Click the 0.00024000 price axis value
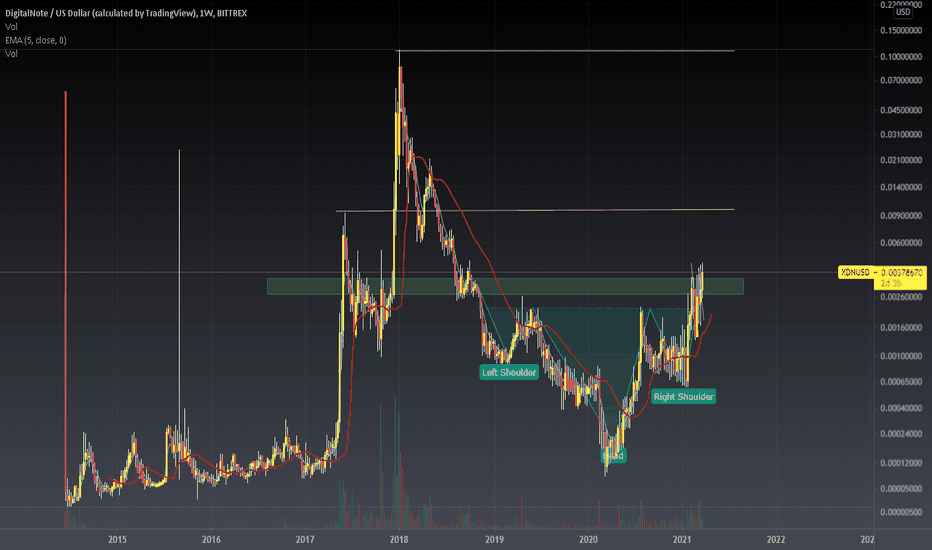Viewport: 932px width, 550px height. pos(901,433)
